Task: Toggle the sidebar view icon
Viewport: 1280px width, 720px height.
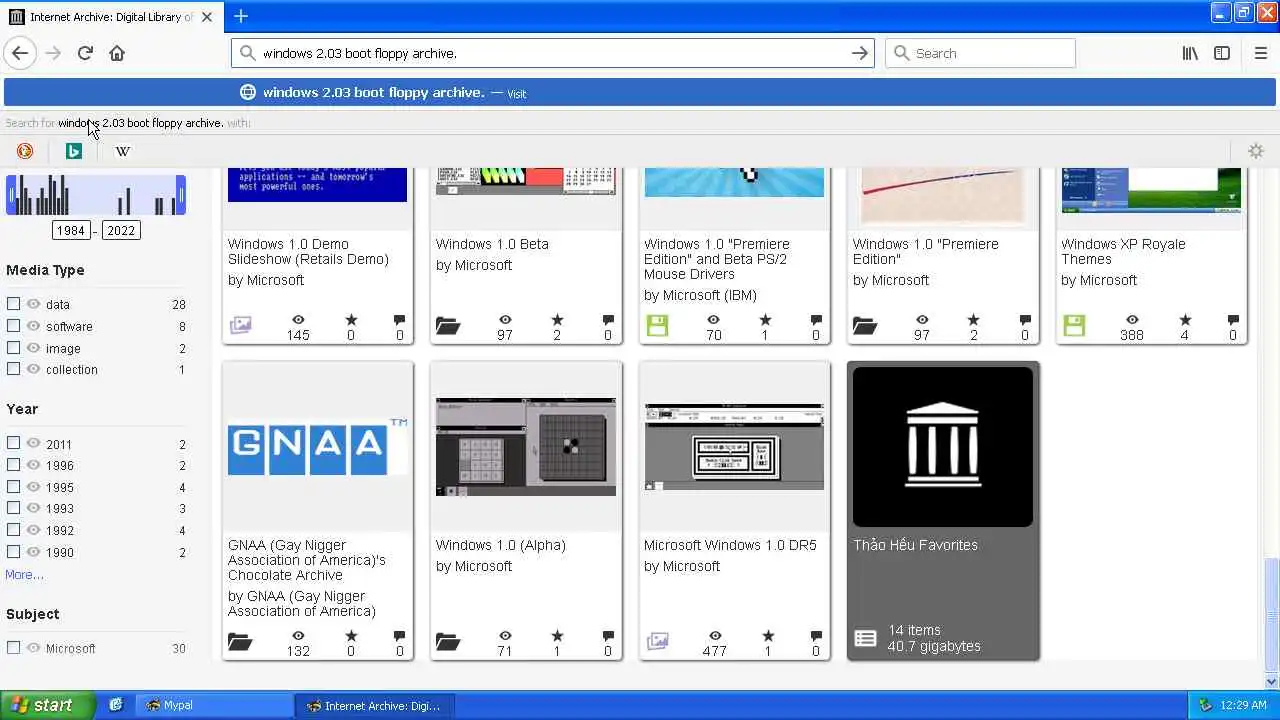Action: click(1222, 53)
